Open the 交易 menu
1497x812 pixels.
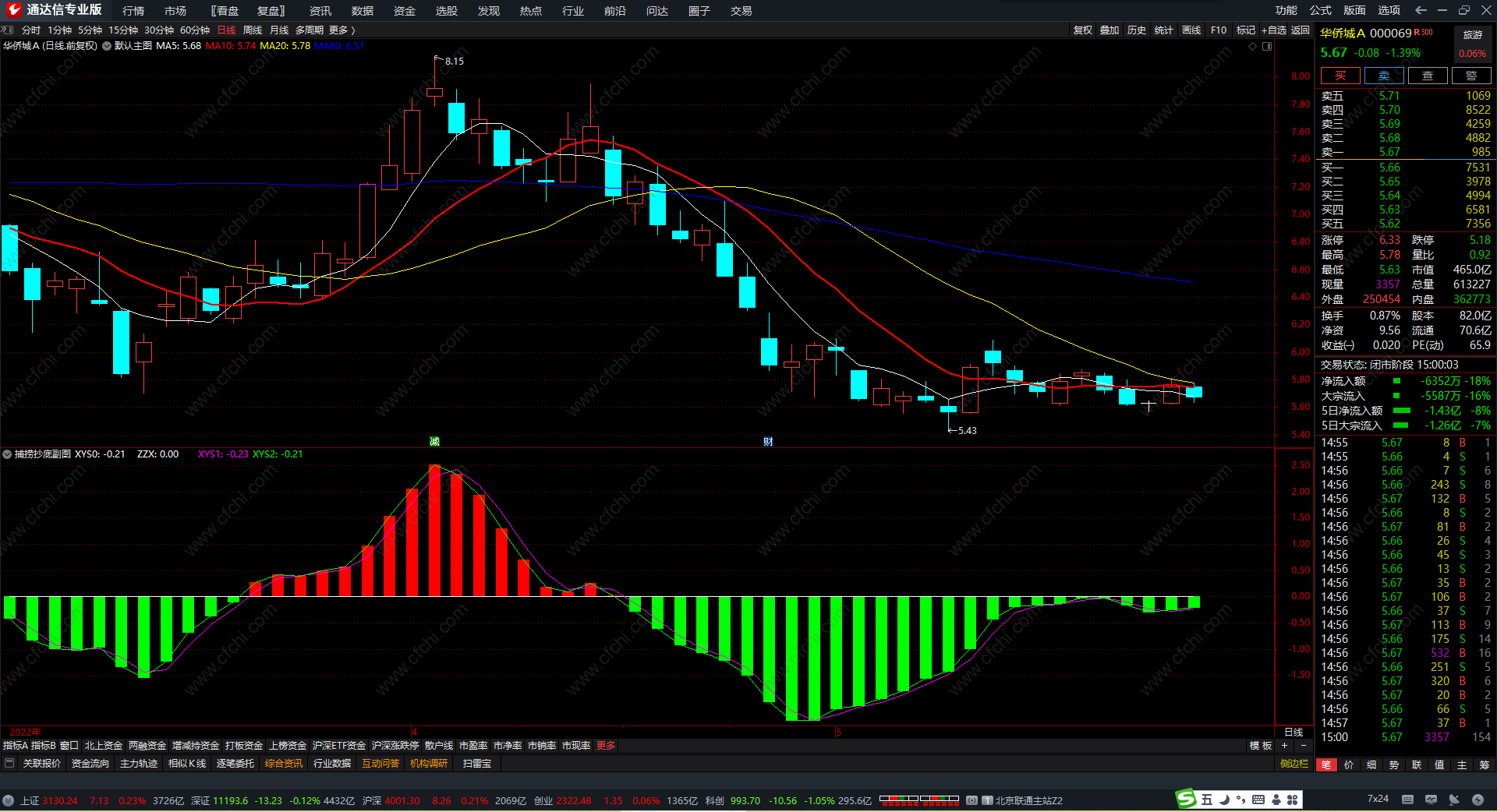point(741,11)
